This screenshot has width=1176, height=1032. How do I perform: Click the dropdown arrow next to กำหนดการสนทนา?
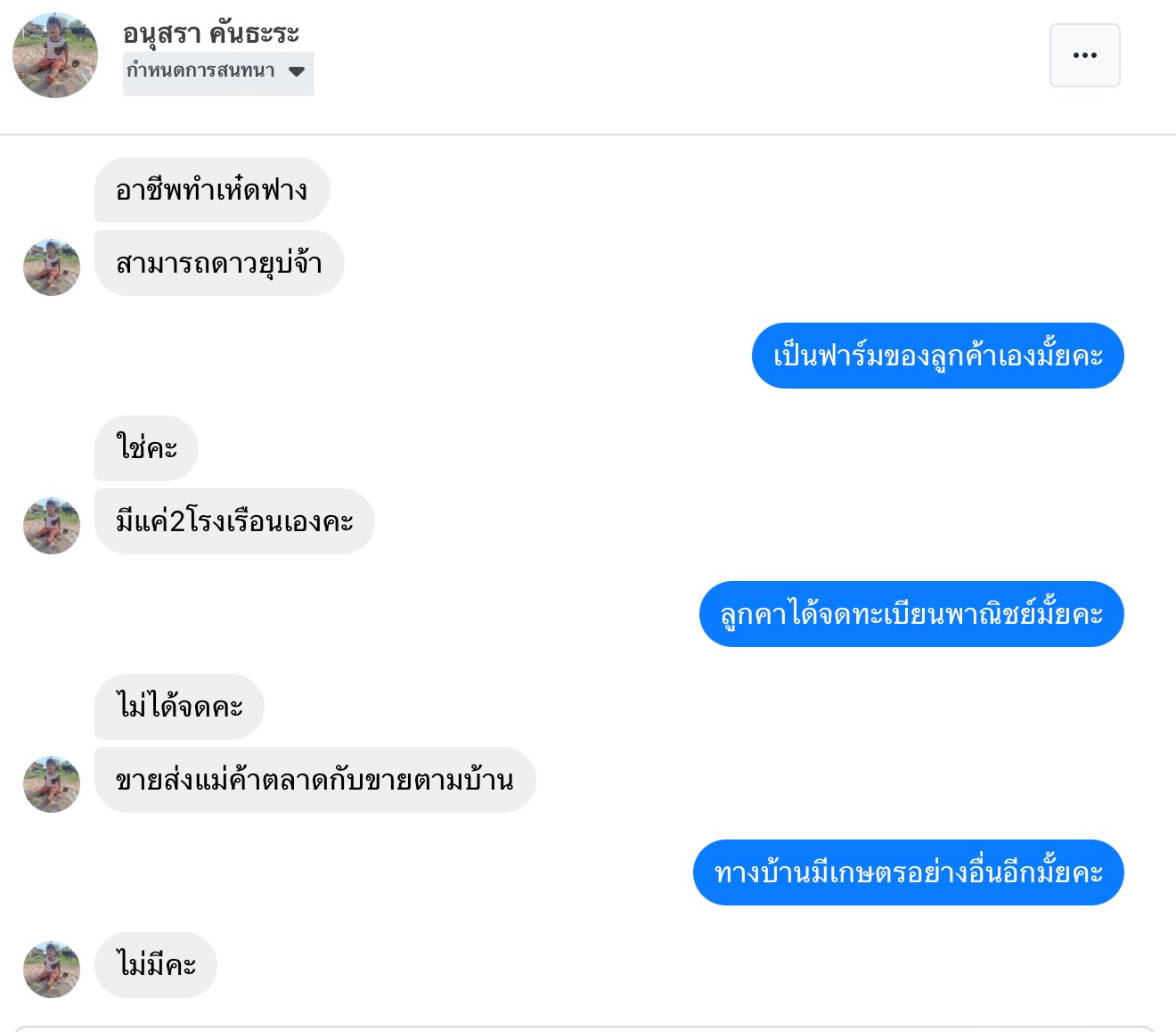click(297, 72)
